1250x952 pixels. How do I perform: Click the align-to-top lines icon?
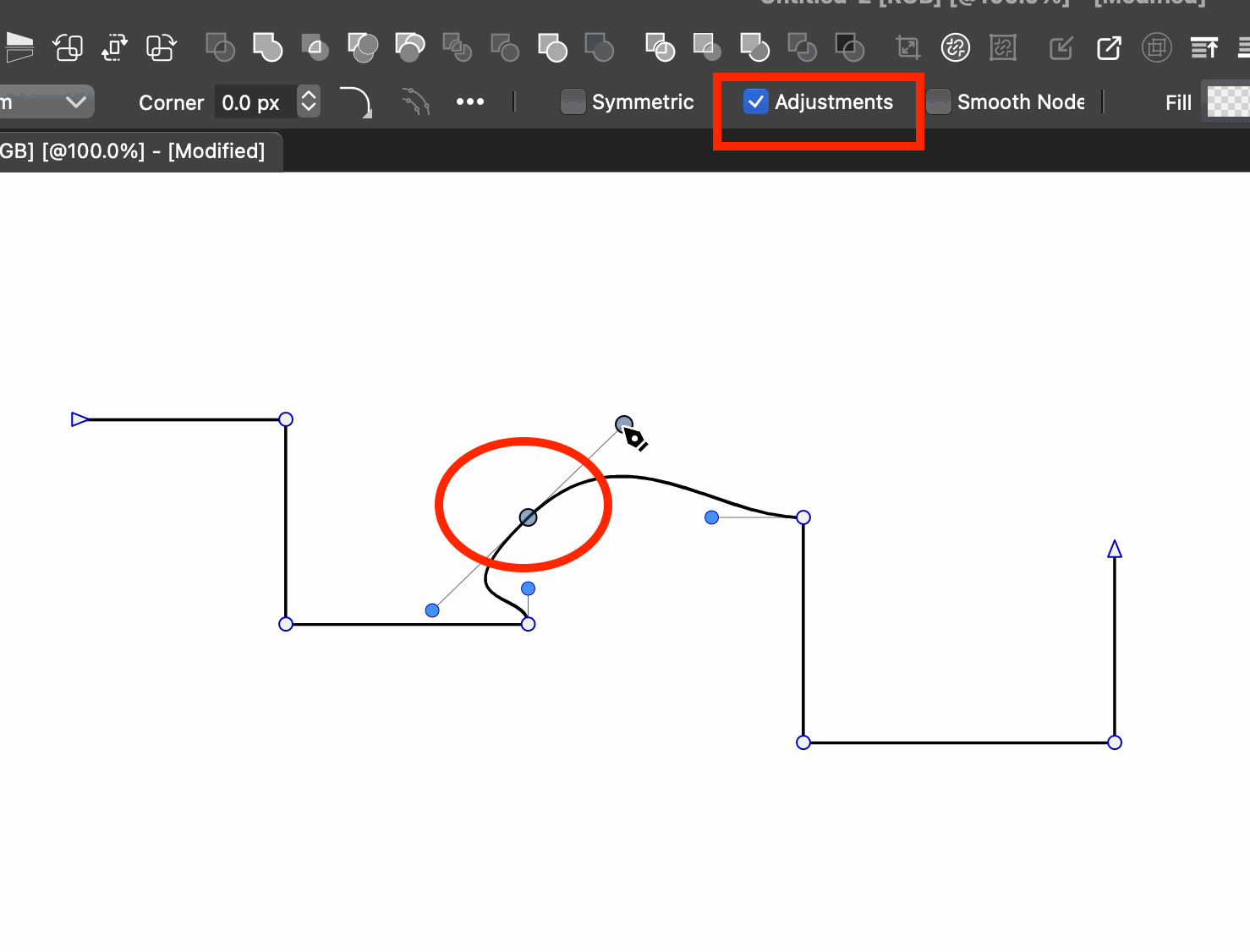coord(1203,47)
